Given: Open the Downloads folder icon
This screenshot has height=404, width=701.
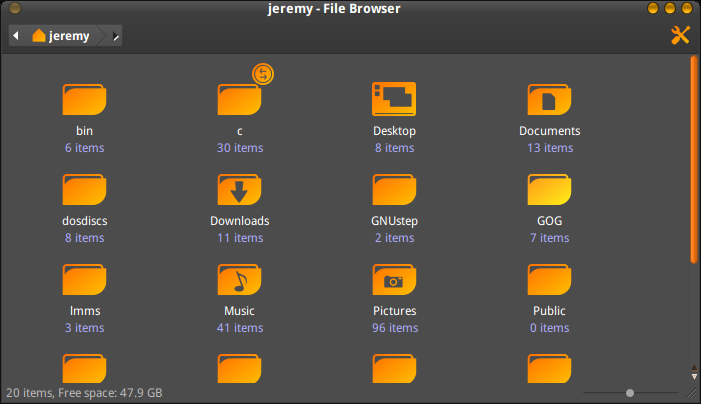Looking at the screenshot, I should coord(239,189).
